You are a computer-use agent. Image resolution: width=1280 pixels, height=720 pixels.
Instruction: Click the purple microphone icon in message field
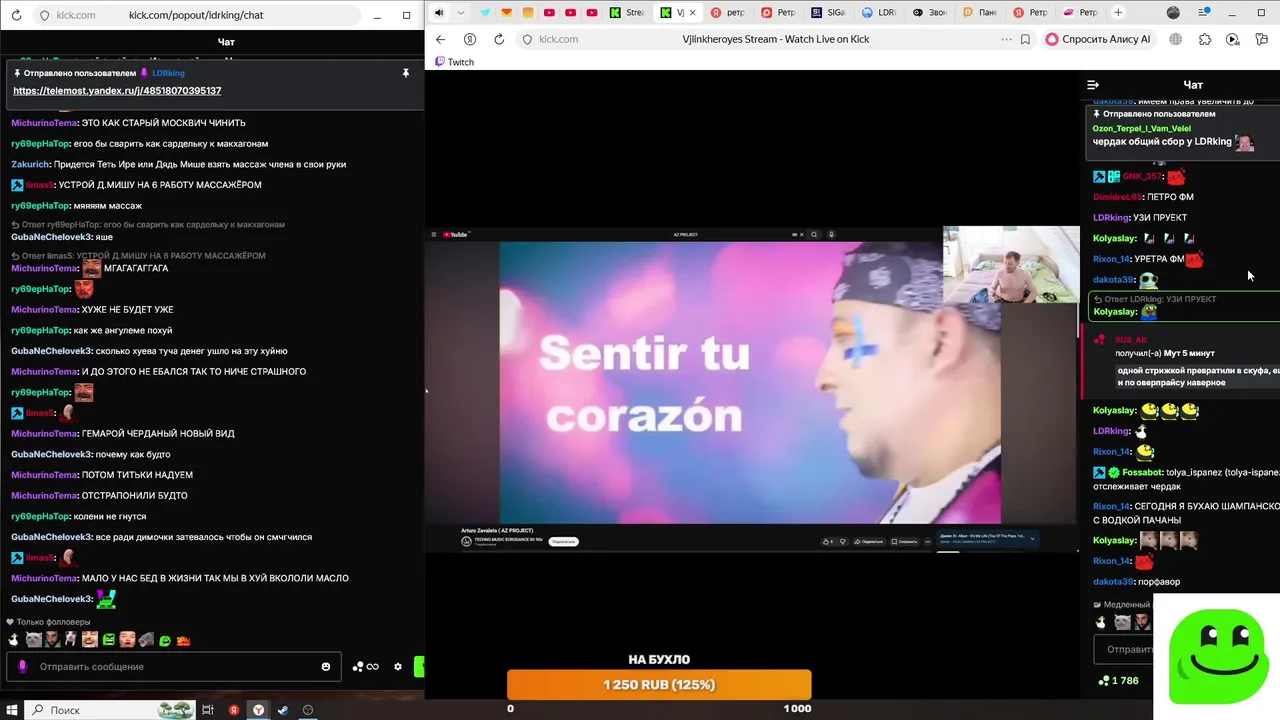click(23, 667)
